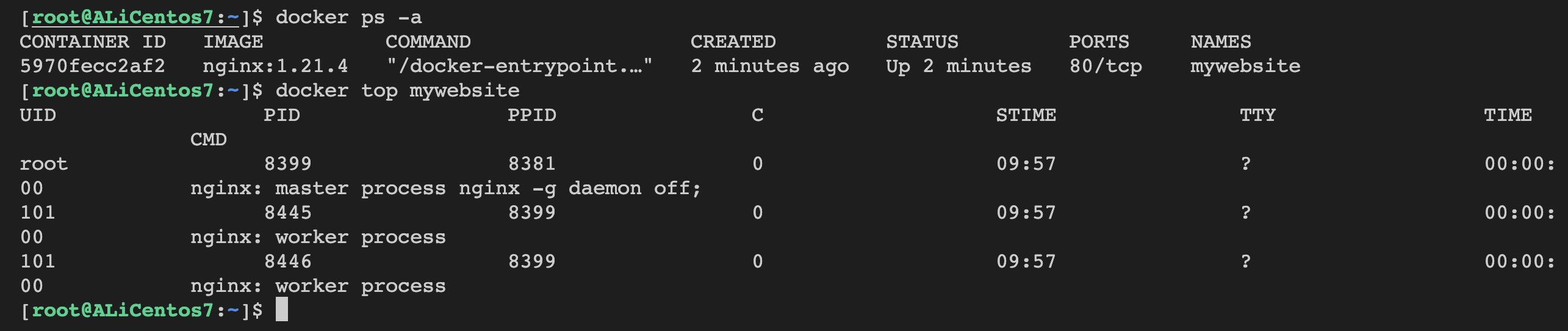Click the CMD column header
The image size is (1568, 331).
[x=208, y=139]
